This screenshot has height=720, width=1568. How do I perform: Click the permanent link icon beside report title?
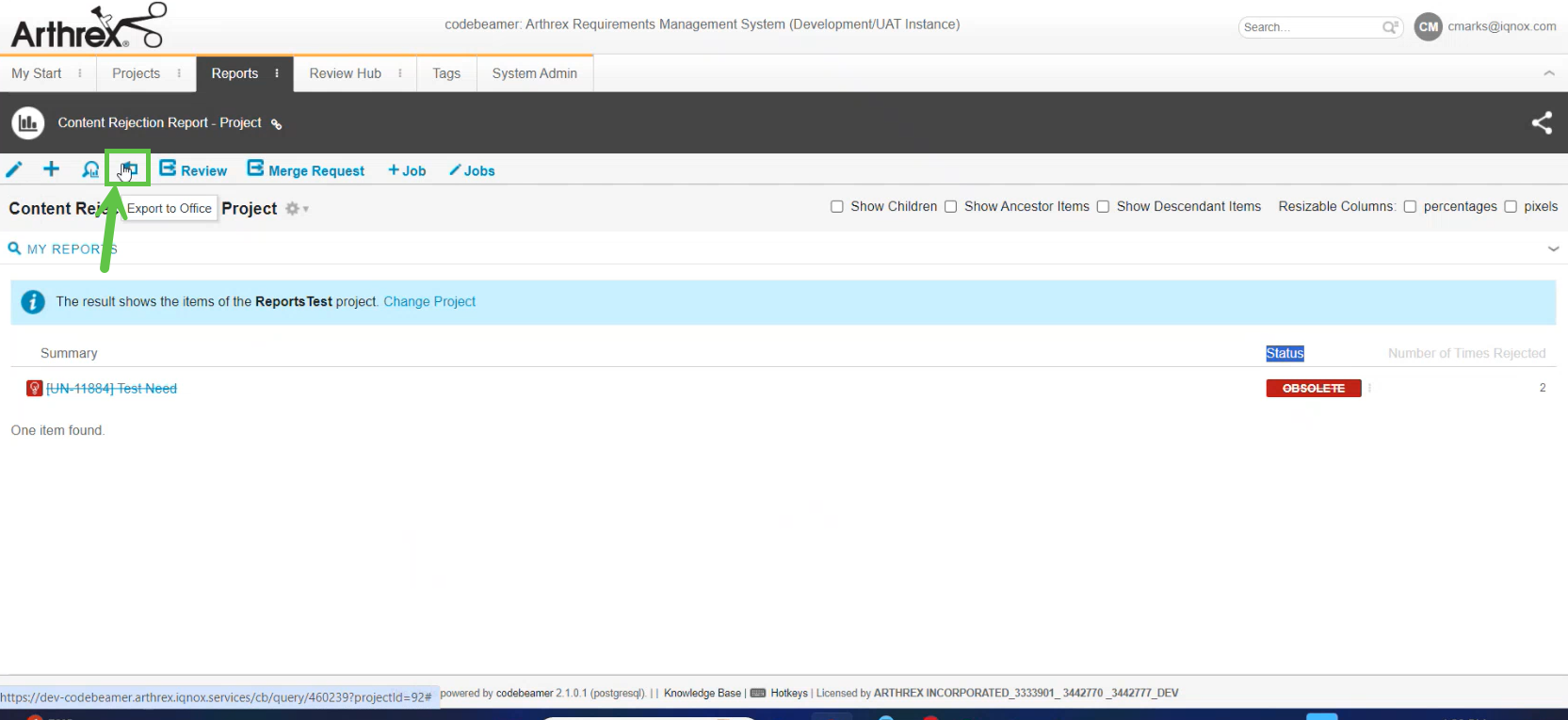pyautogui.click(x=276, y=124)
